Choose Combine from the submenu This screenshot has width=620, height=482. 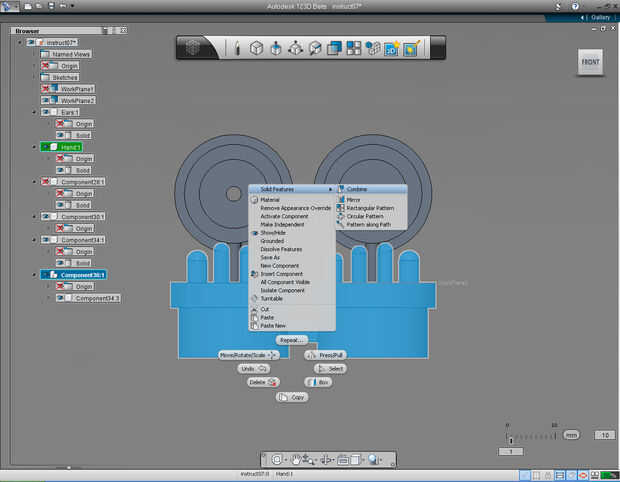tap(372, 189)
